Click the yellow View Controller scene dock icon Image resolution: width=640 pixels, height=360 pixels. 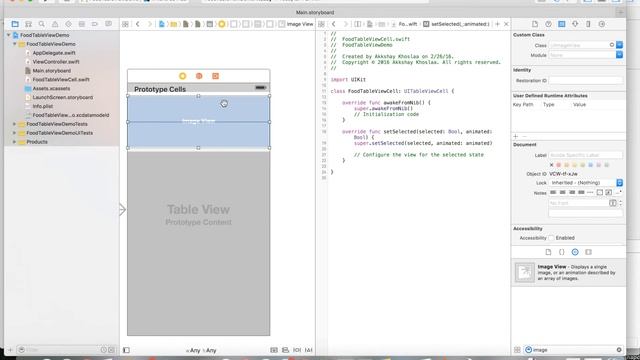tap(182, 76)
